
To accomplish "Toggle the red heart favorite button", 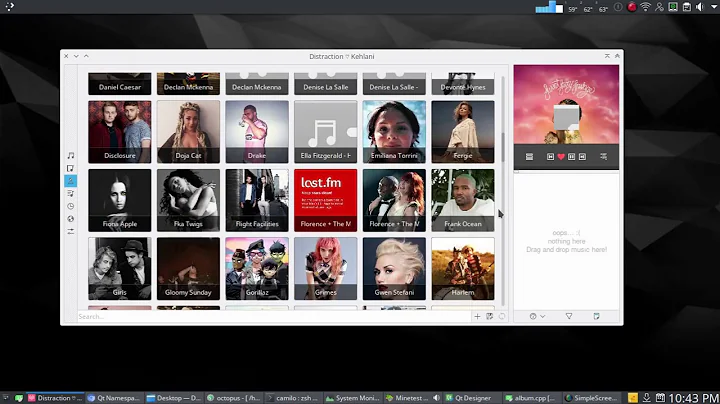I will tap(561, 157).
